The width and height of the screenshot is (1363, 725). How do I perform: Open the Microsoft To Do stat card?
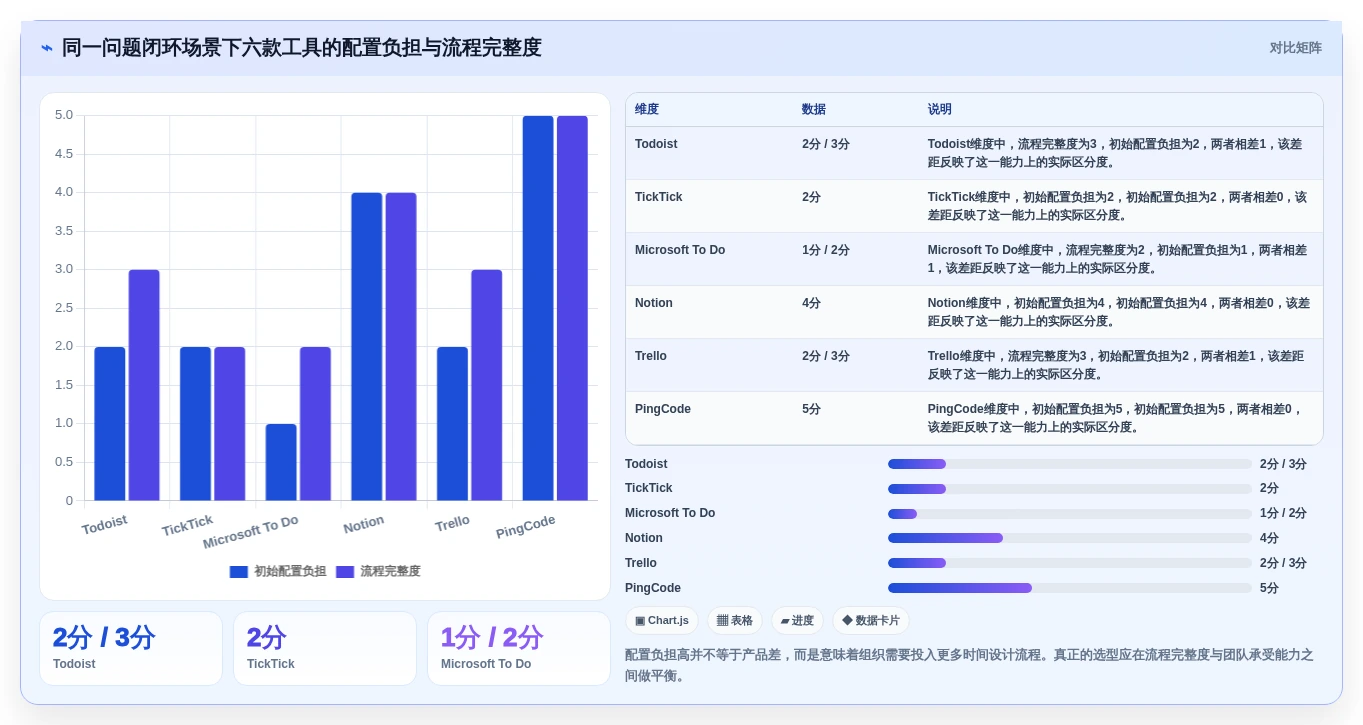pyautogui.click(x=519, y=648)
